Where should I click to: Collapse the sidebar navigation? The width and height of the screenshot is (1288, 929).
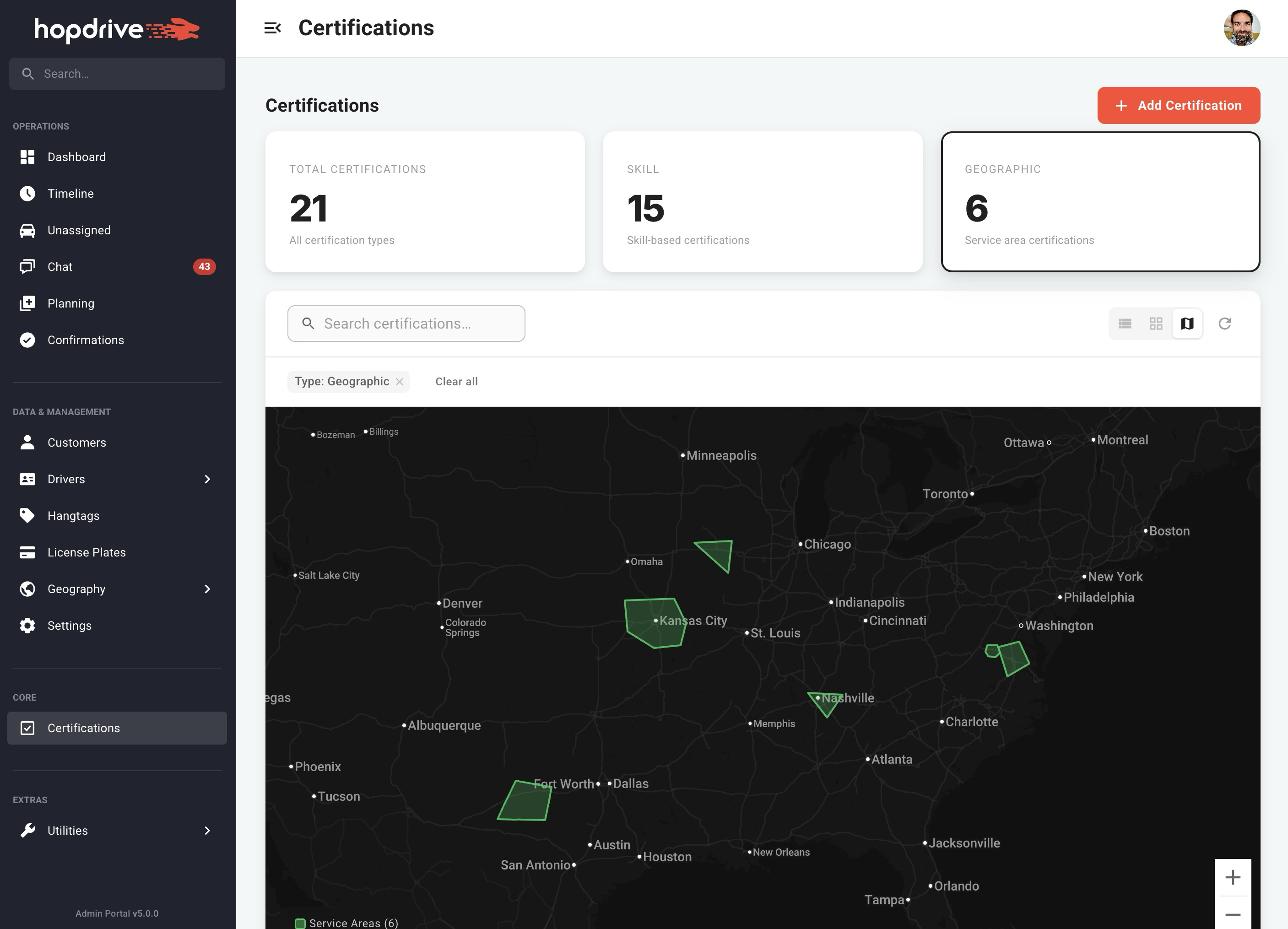(274, 27)
